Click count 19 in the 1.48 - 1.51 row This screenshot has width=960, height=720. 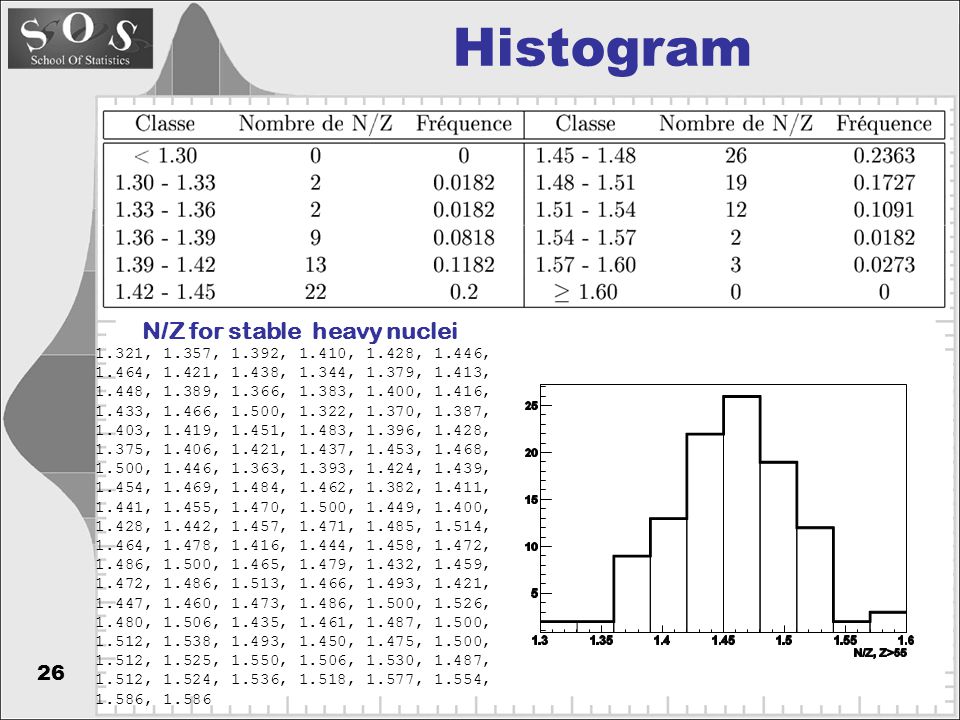736,182
